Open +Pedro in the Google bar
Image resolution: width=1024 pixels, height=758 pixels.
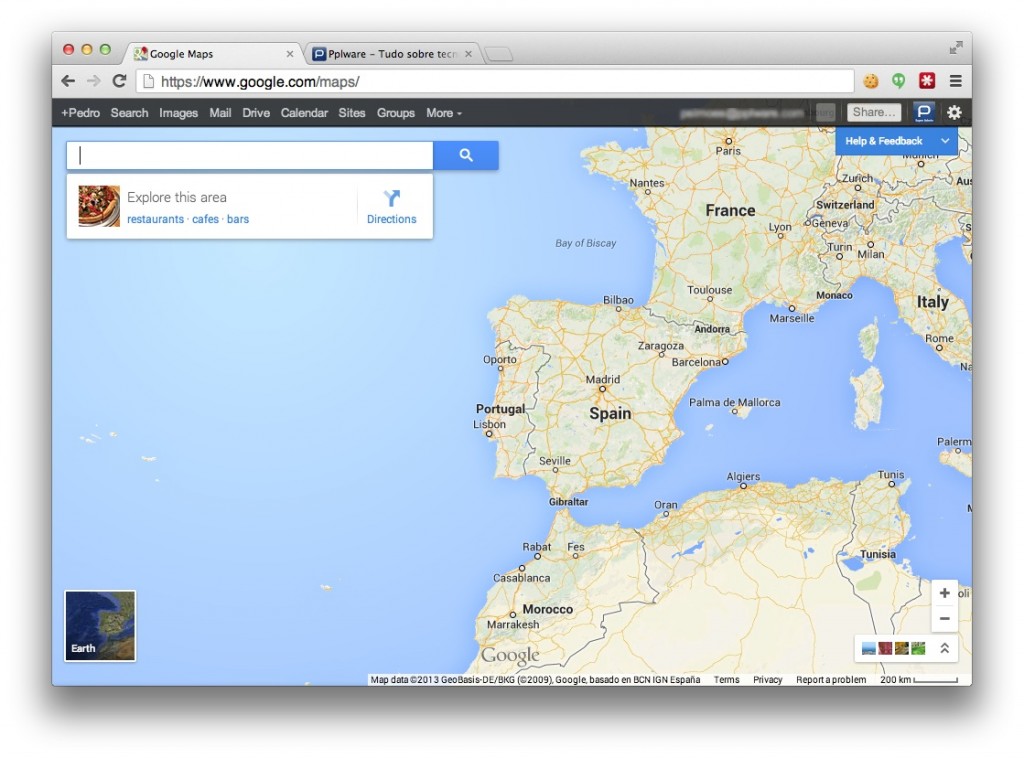click(80, 113)
